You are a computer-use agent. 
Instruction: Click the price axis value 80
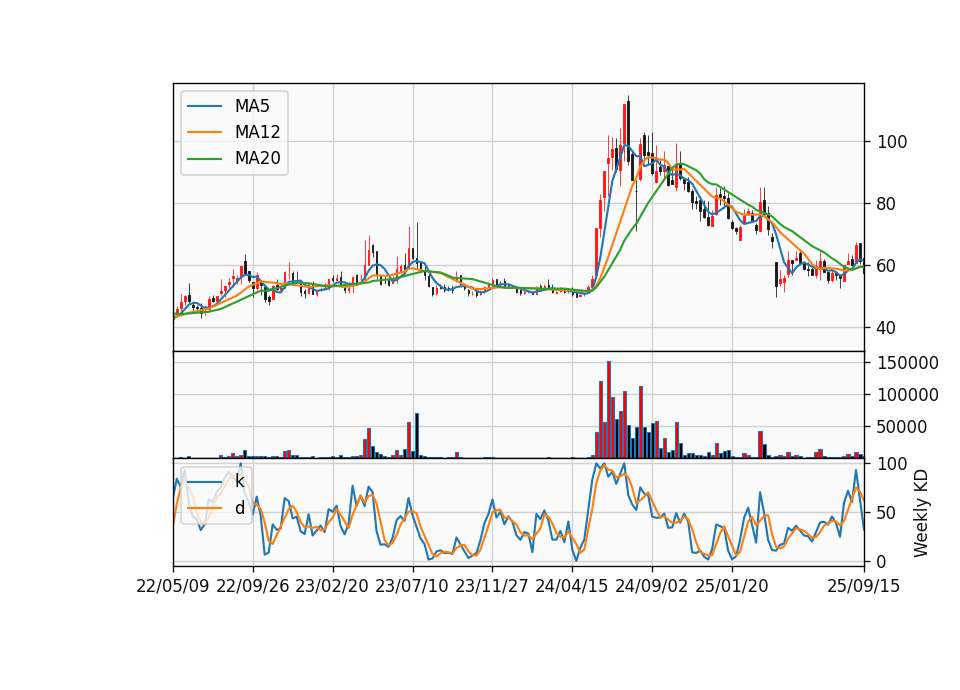coord(887,204)
